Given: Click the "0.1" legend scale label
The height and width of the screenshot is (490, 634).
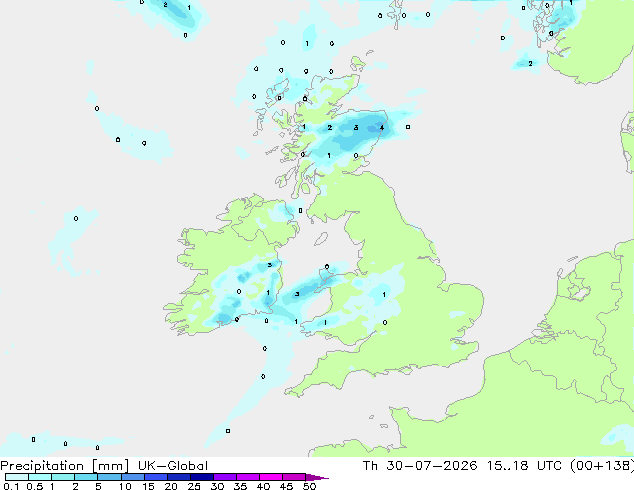Looking at the screenshot, I should coord(11,486).
